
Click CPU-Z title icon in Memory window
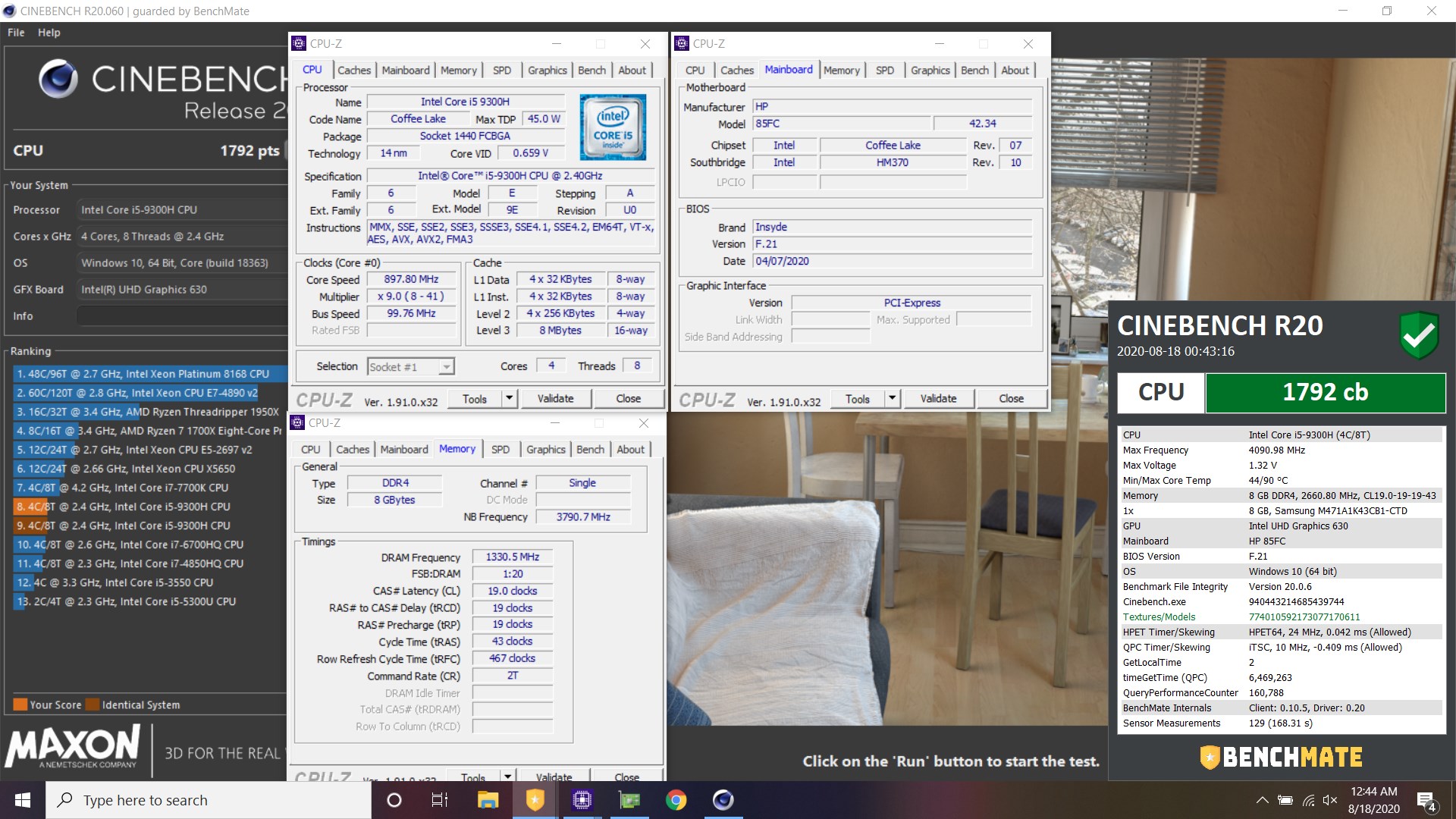coord(298,423)
